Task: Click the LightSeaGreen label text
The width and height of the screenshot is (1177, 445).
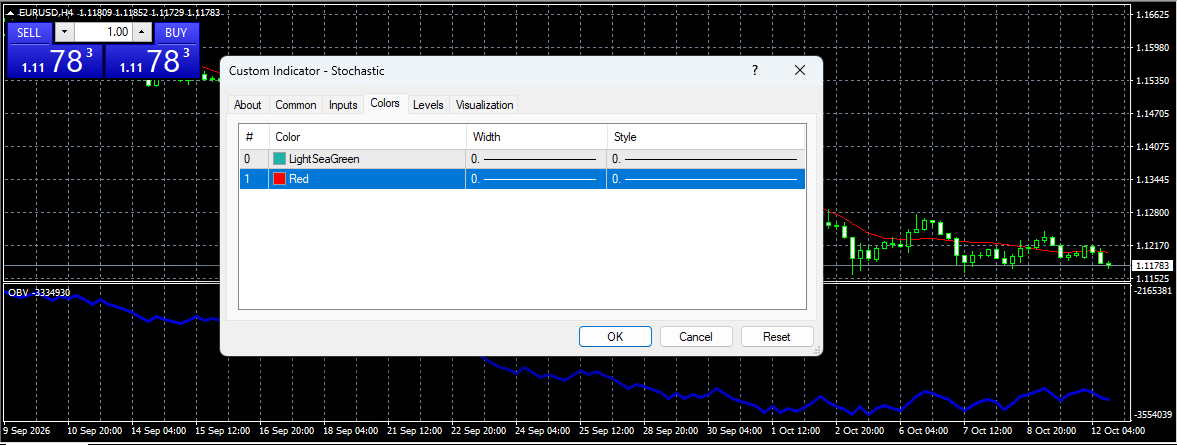Action: (324, 159)
